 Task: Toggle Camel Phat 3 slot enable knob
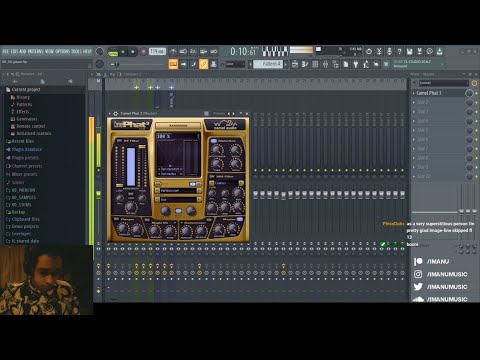point(469,93)
